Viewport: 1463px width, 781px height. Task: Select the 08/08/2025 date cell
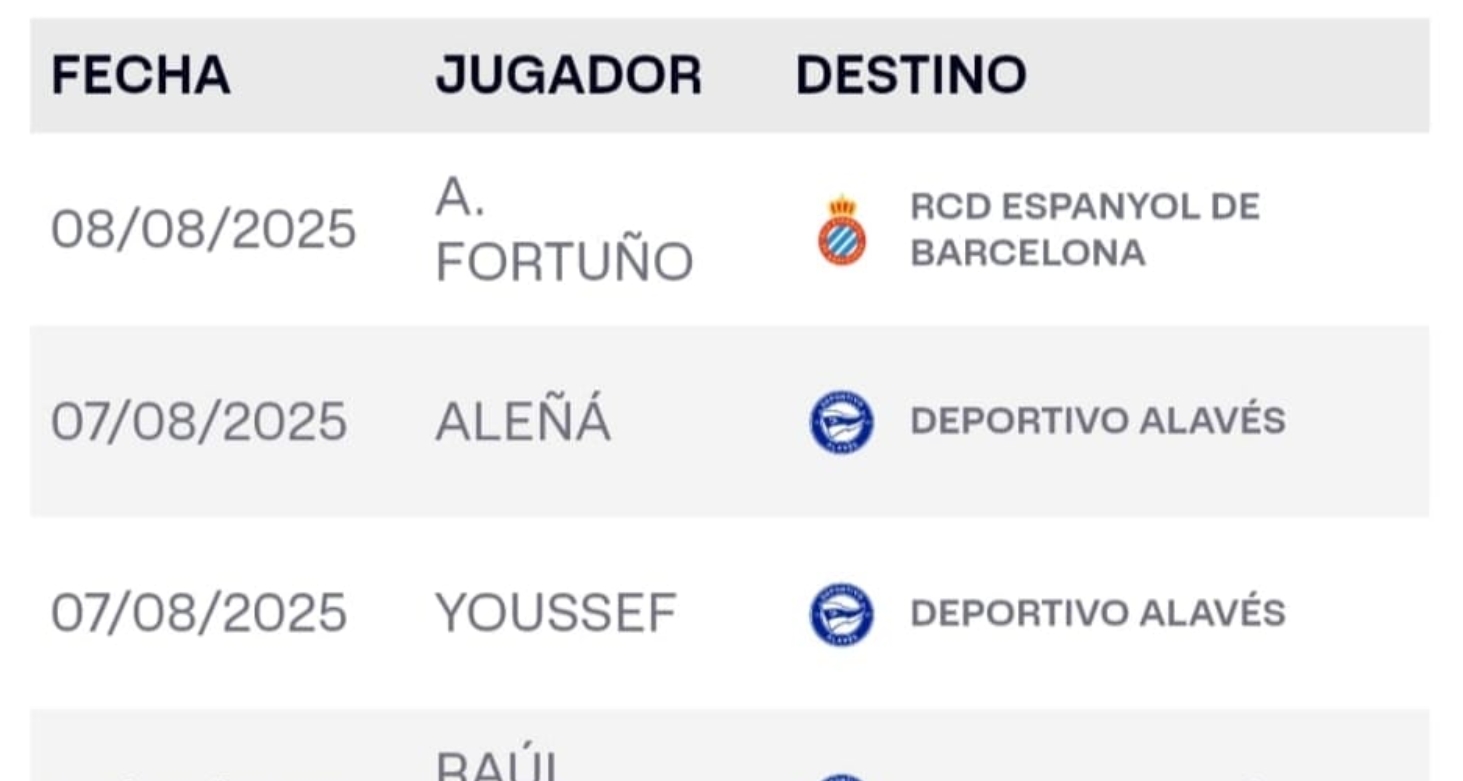tap(203, 230)
